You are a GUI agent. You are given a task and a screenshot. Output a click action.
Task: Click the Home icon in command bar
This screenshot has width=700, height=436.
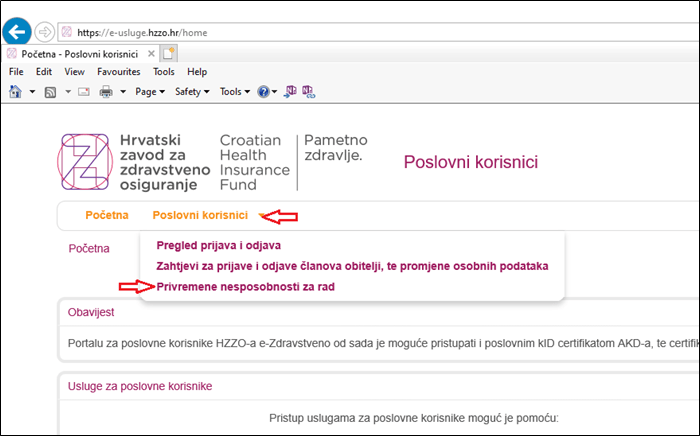point(15,92)
